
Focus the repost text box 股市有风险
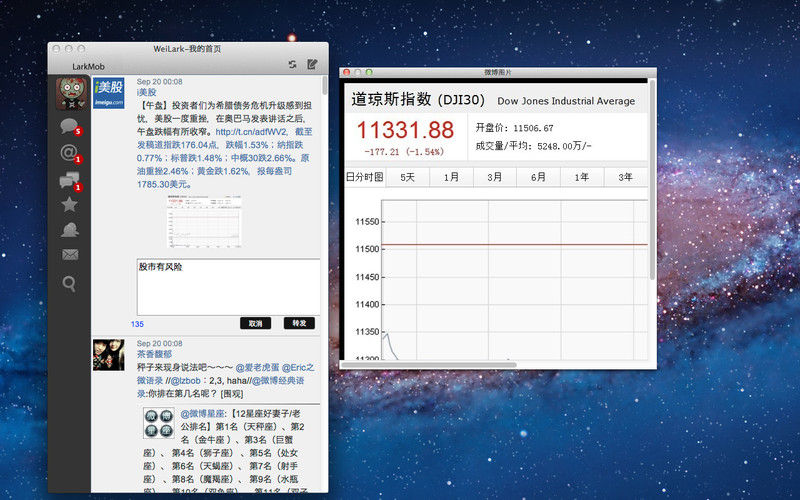pyautogui.click(x=229, y=287)
